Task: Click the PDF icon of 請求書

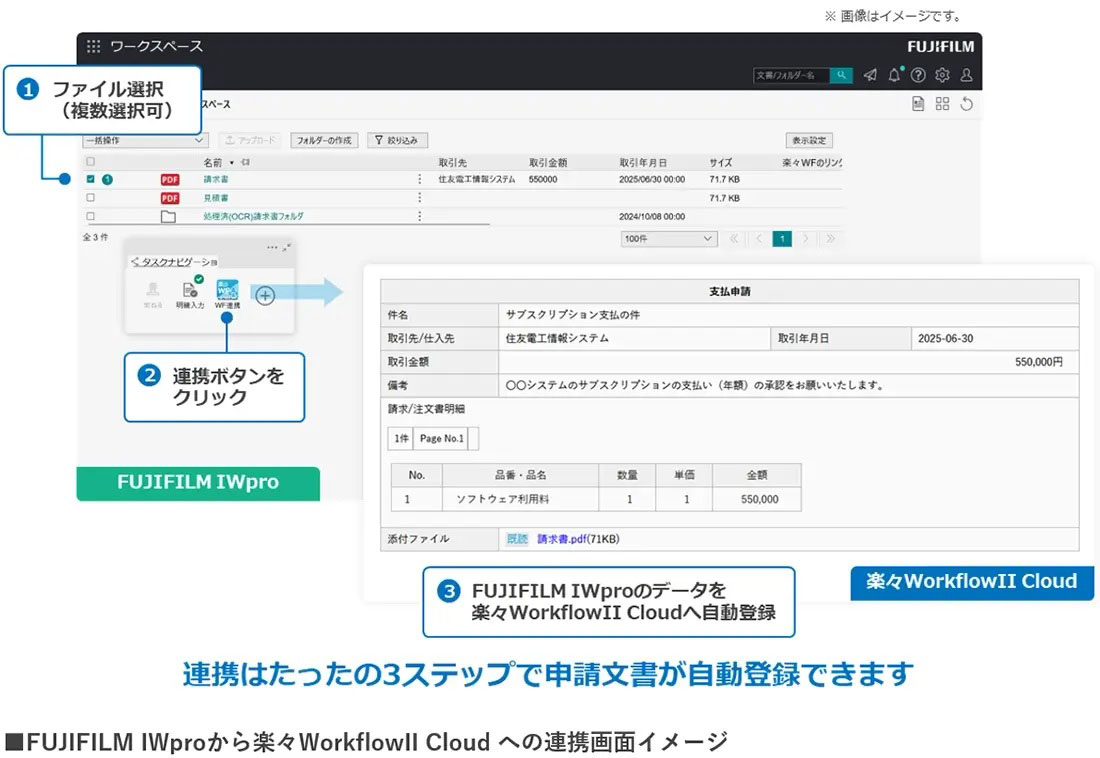Action: click(170, 180)
